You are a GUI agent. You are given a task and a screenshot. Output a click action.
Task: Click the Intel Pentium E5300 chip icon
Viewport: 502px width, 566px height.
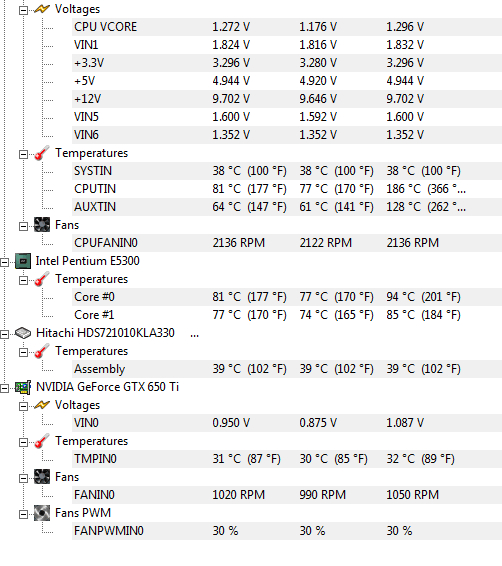pos(23,261)
